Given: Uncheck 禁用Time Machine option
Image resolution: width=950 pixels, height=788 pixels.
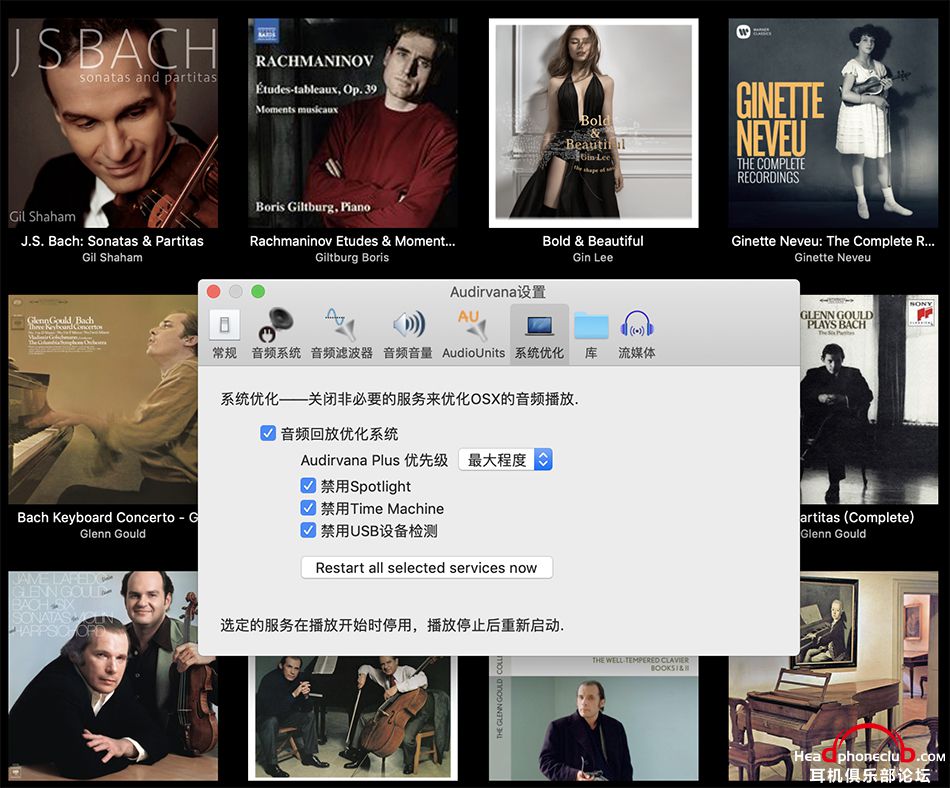Looking at the screenshot, I should tap(308, 508).
